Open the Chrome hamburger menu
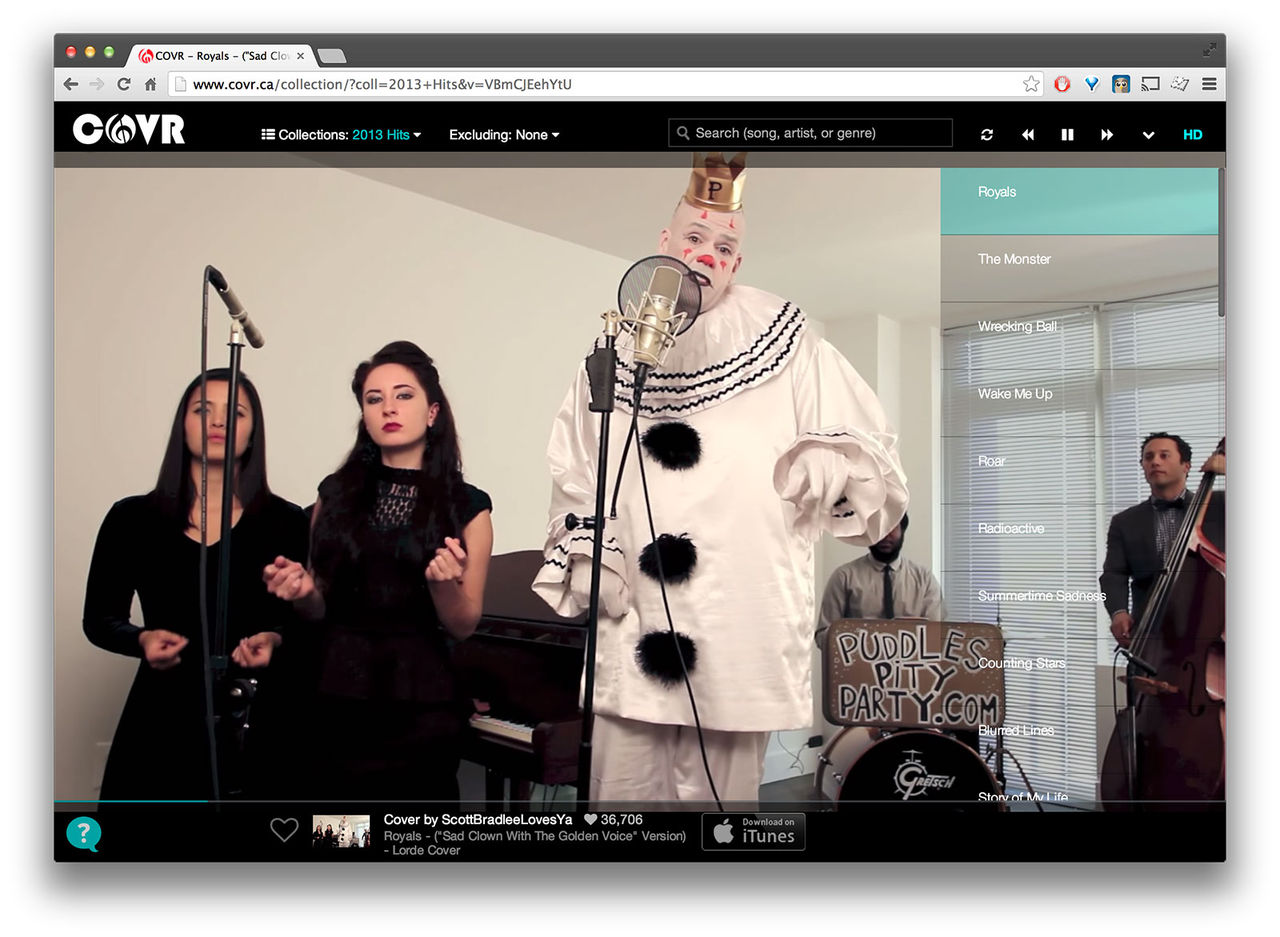 tap(1209, 84)
